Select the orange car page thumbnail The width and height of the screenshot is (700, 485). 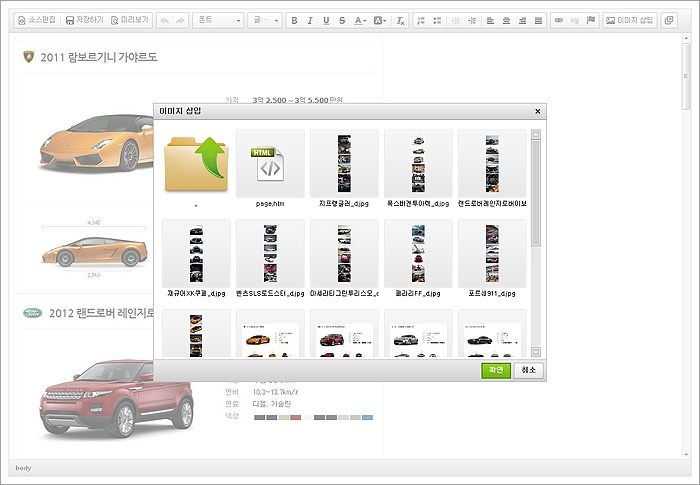pyautogui.click(x=270, y=333)
